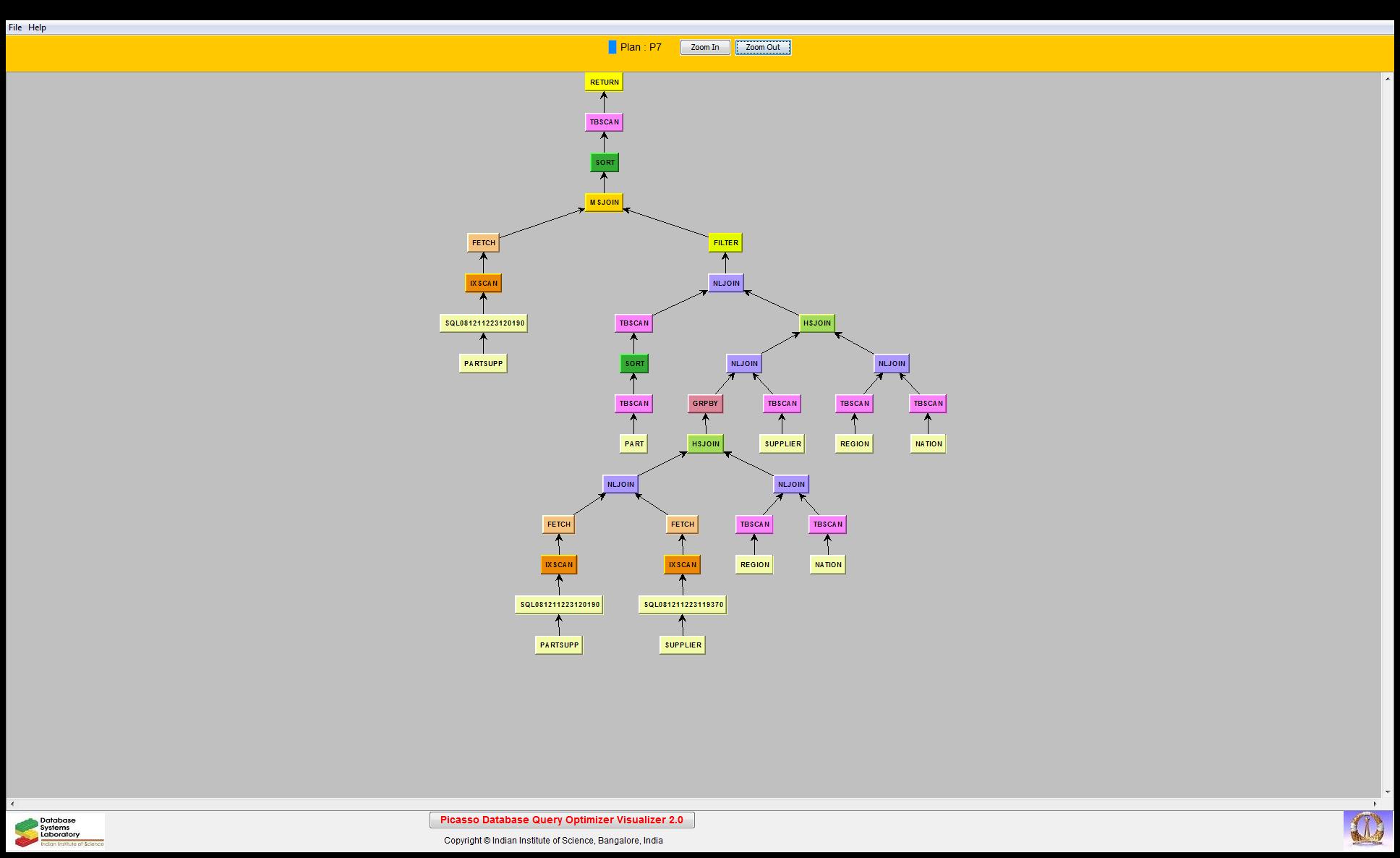Click the vertical scrollbar down arrow
This screenshot has height=858, width=1400.
coord(1388,792)
